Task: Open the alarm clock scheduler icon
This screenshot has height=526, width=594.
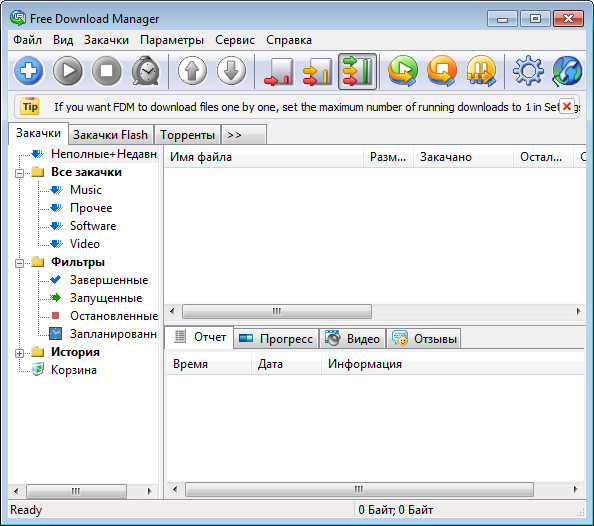Action: point(145,71)
